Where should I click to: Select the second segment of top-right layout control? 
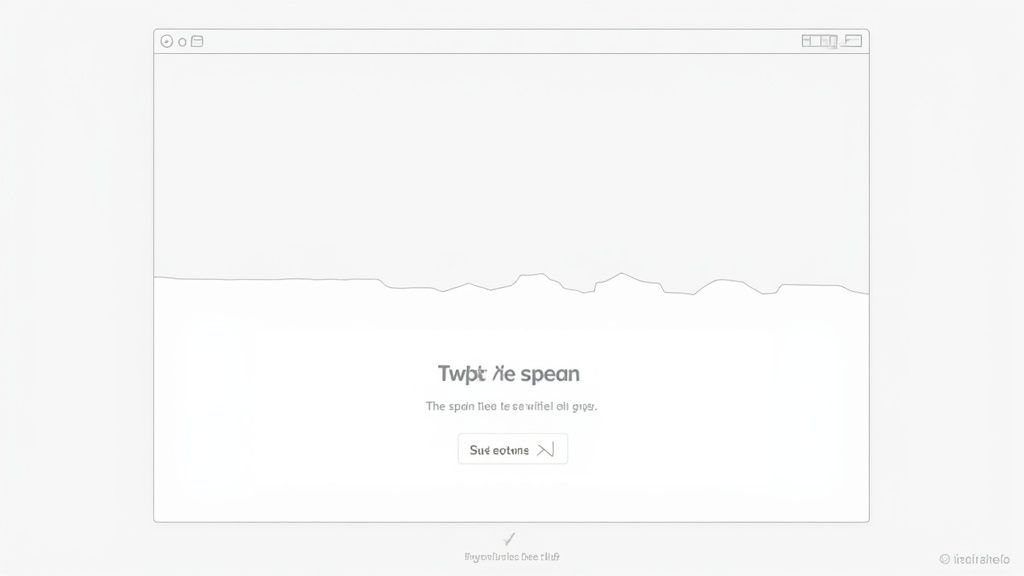816,40
